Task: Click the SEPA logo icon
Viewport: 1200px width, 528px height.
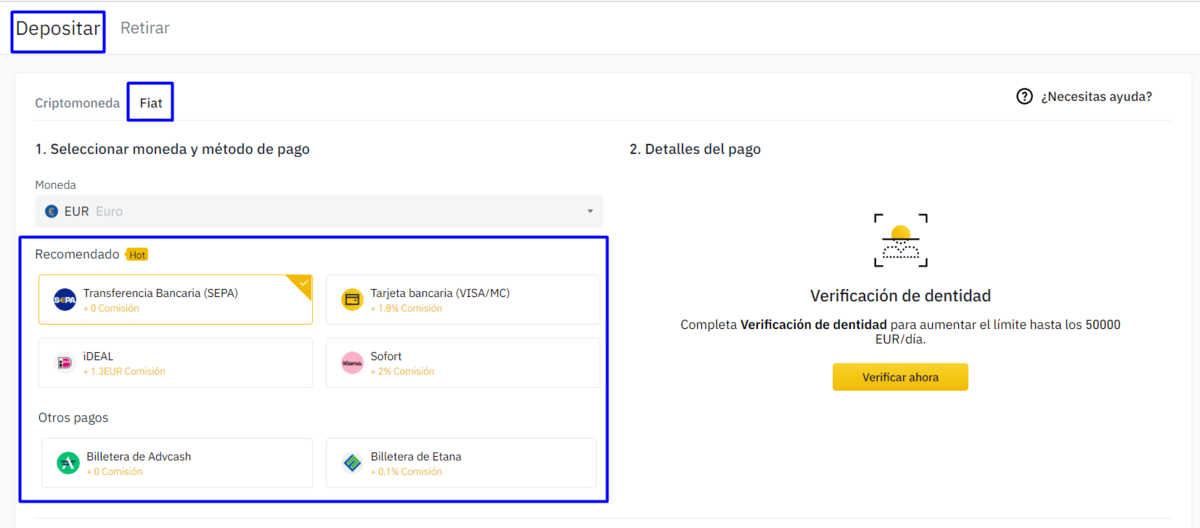Action: click(x=65, y=300)
